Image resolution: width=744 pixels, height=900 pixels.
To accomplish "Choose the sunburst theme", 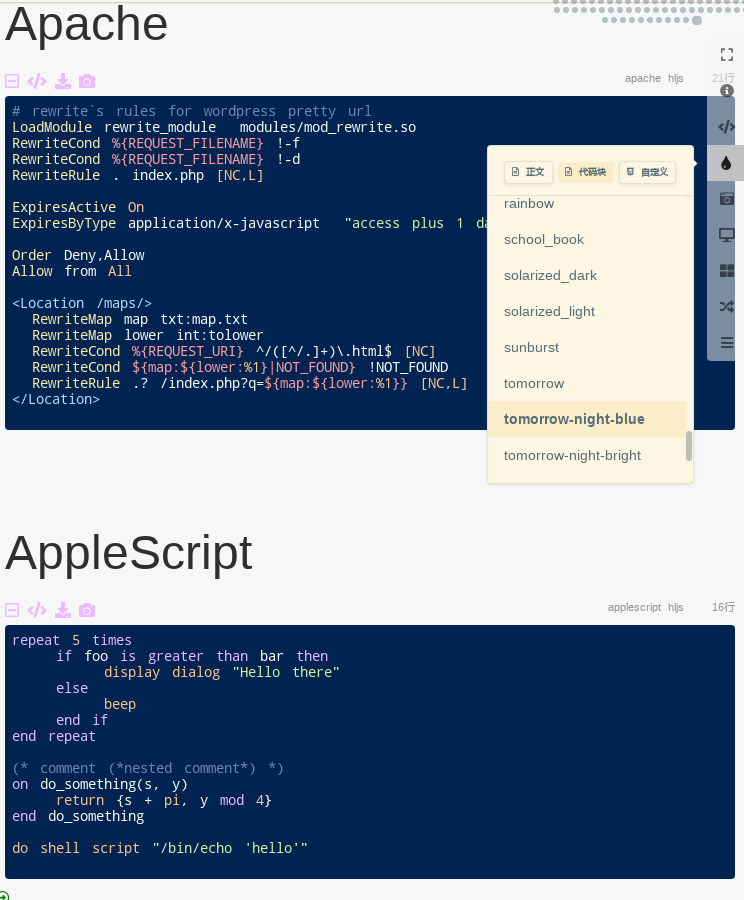I will [587, 347].
